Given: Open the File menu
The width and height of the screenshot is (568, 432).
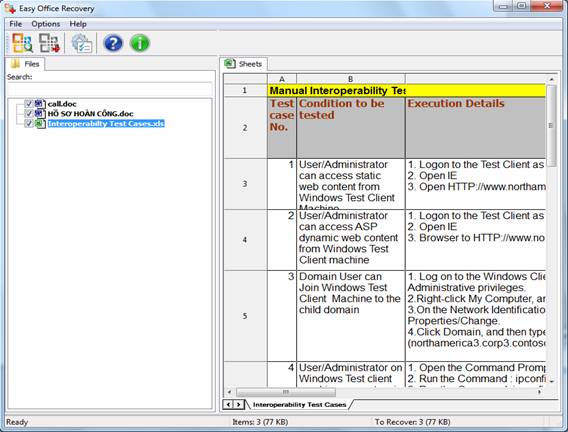Looking at the screenshot, I should pos(16,24).
